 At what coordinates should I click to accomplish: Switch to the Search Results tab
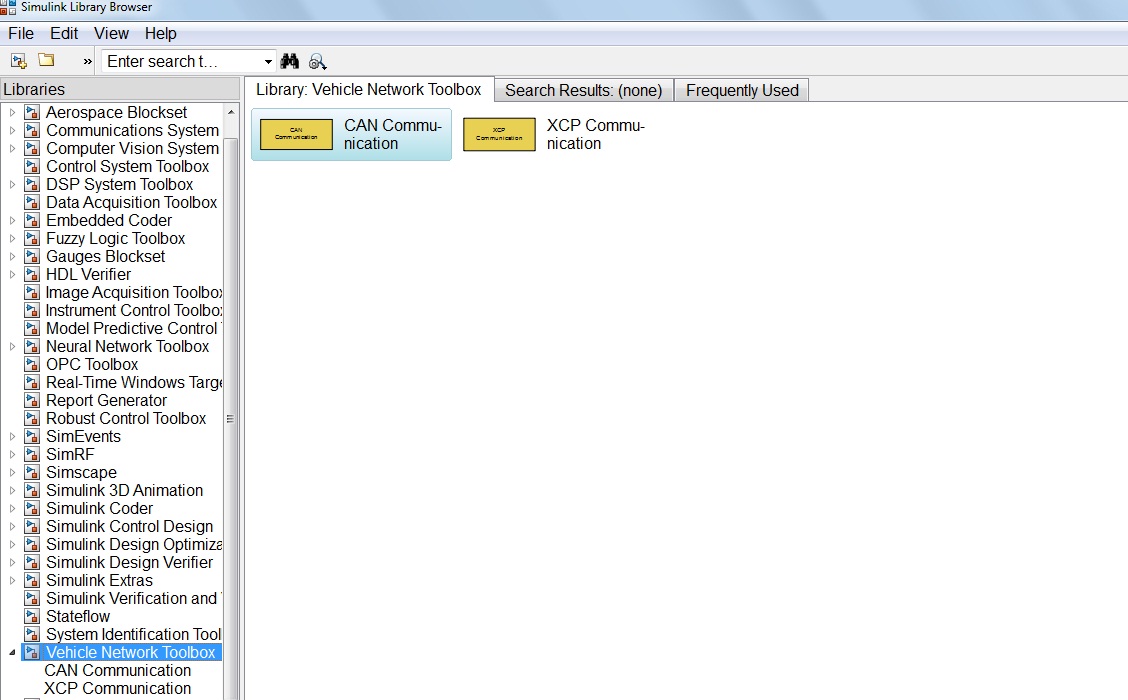[583, 90]
